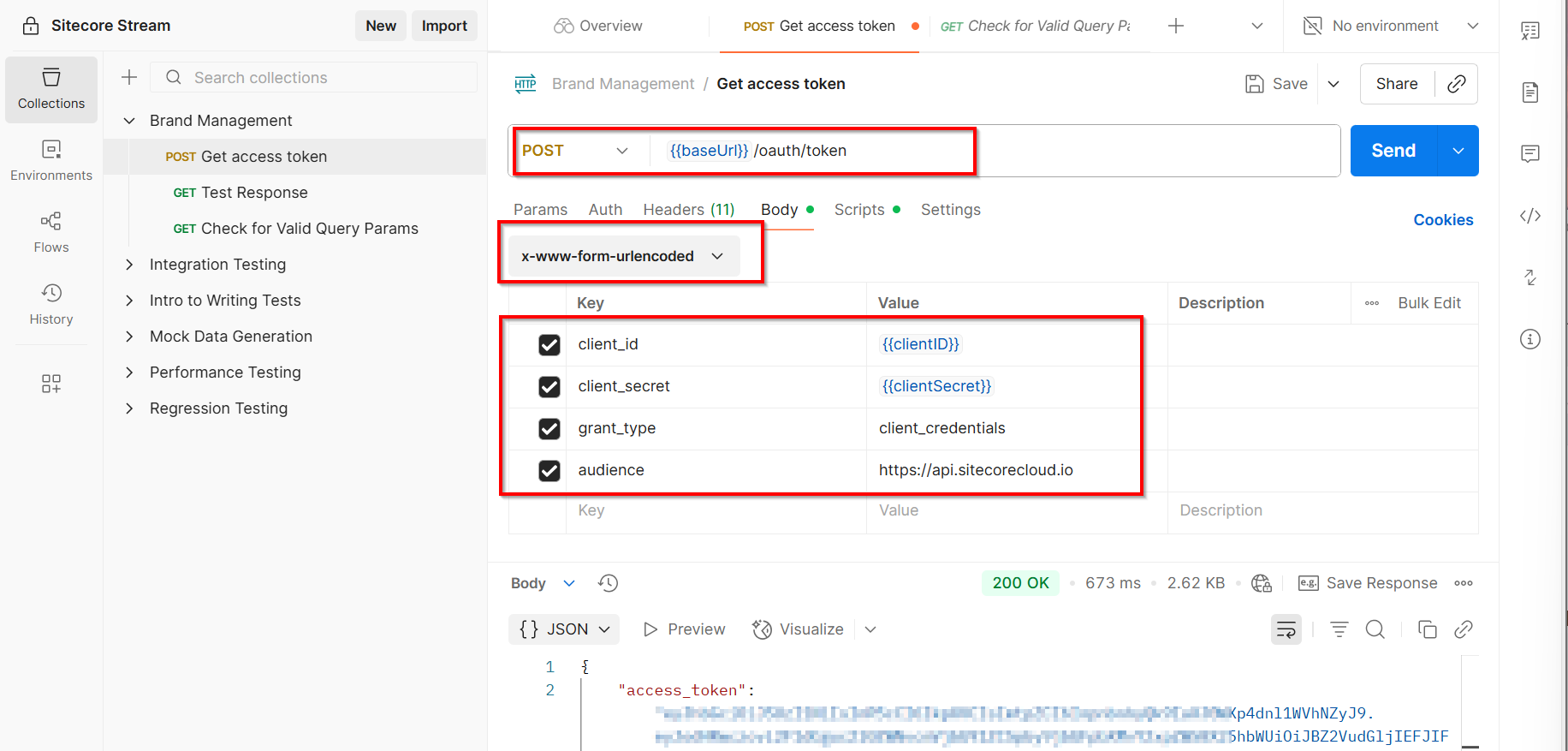
Task: Open the comments icon in right sidebar
Action: [x=1530, y=154]
